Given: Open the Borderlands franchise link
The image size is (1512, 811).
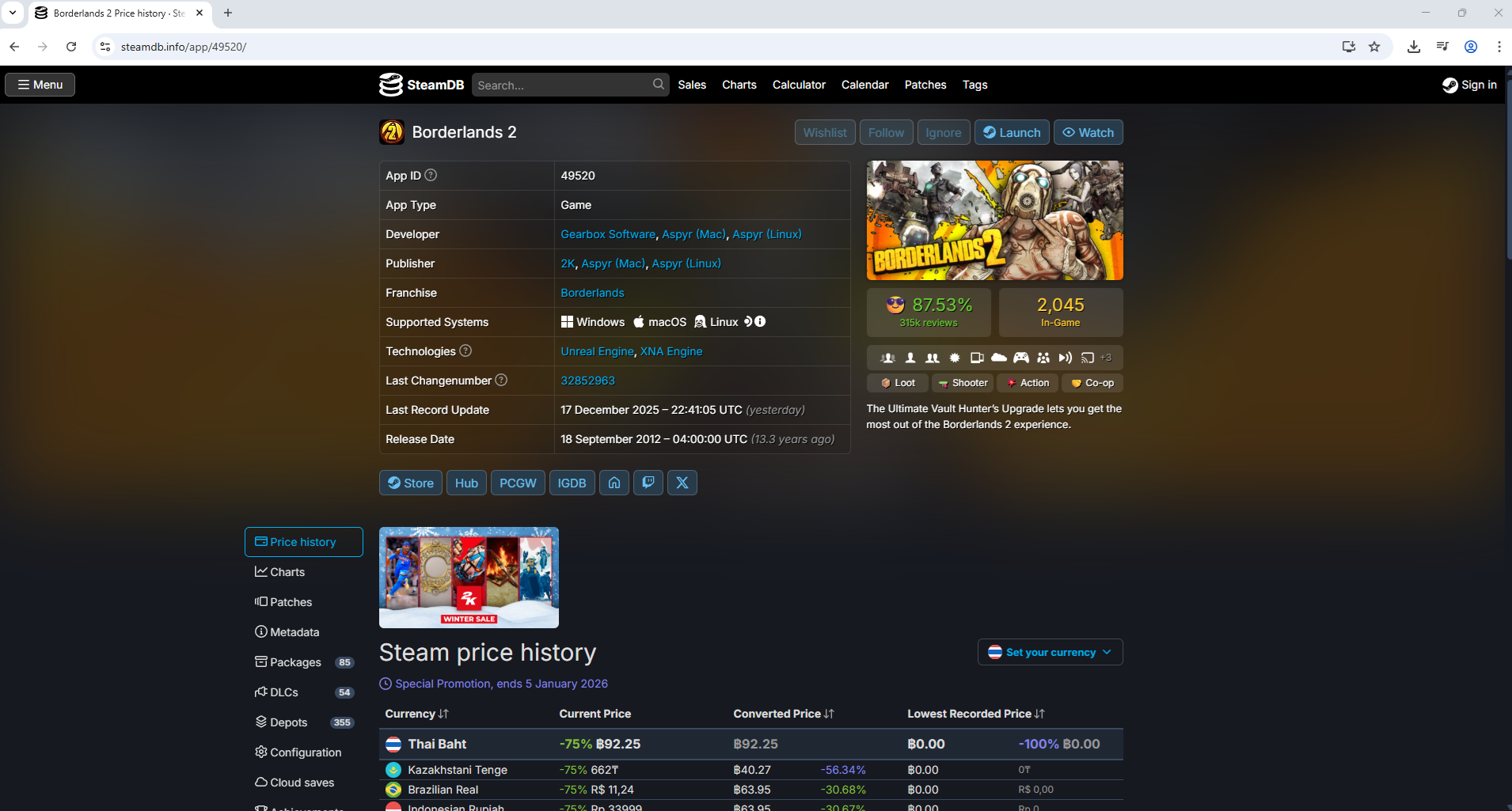Looking at the screenshot, I should coord(592,293).
